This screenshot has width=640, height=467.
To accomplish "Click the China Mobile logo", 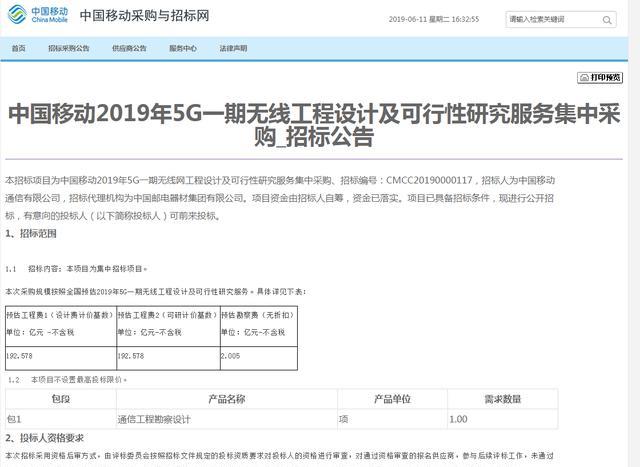I will point(38,15).
